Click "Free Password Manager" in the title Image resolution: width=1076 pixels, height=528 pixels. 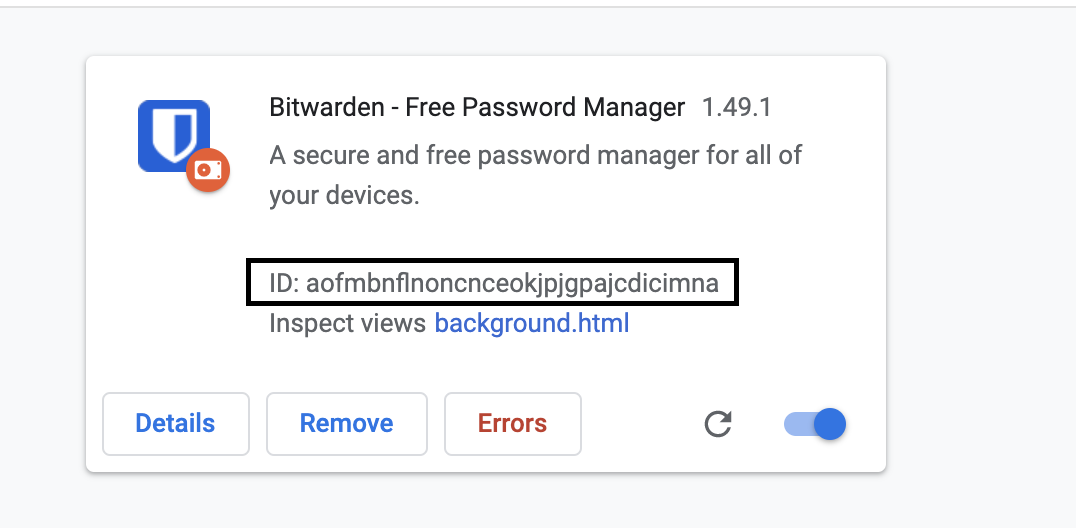tap(545, 108)
